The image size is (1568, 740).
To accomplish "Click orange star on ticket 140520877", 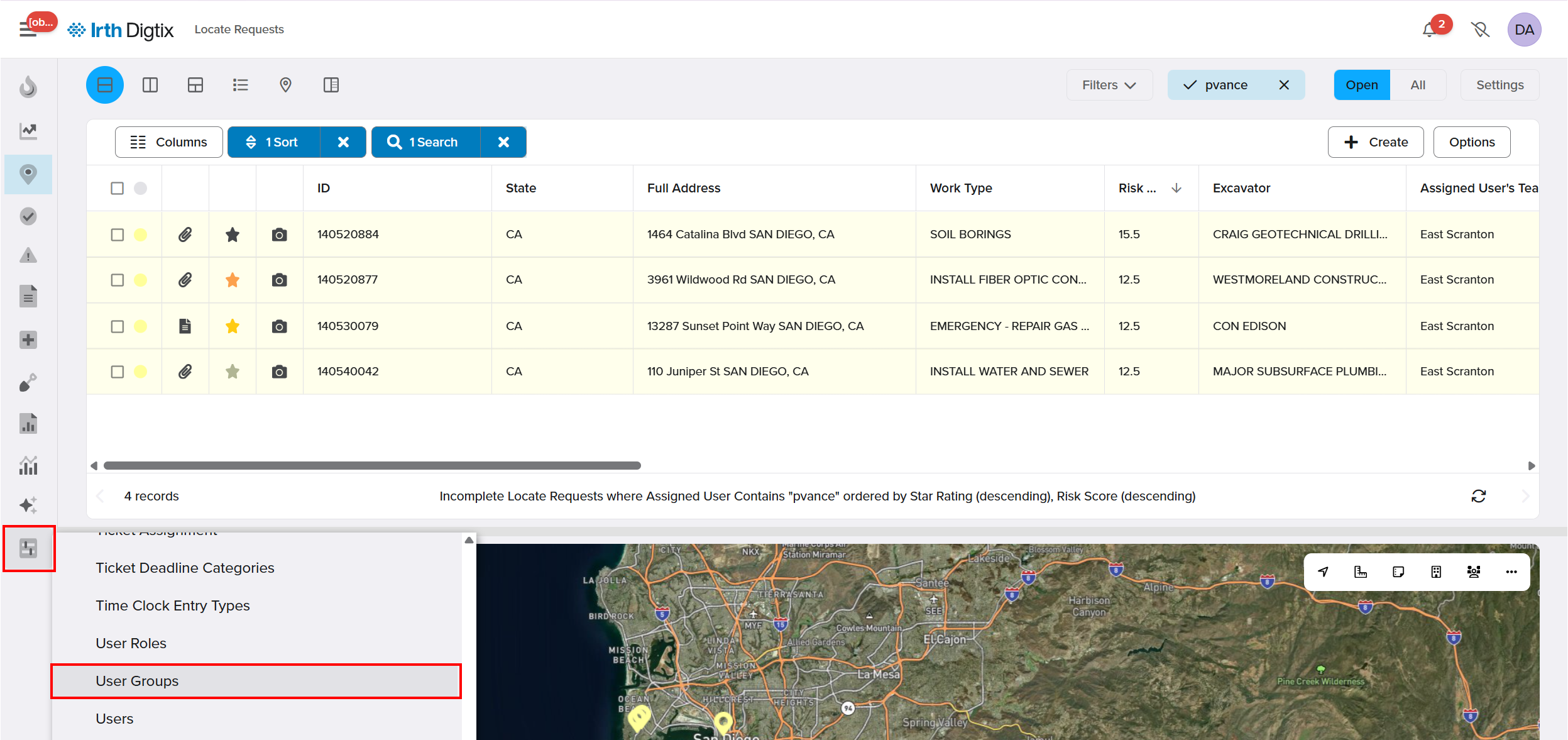I will click(233, 280).
